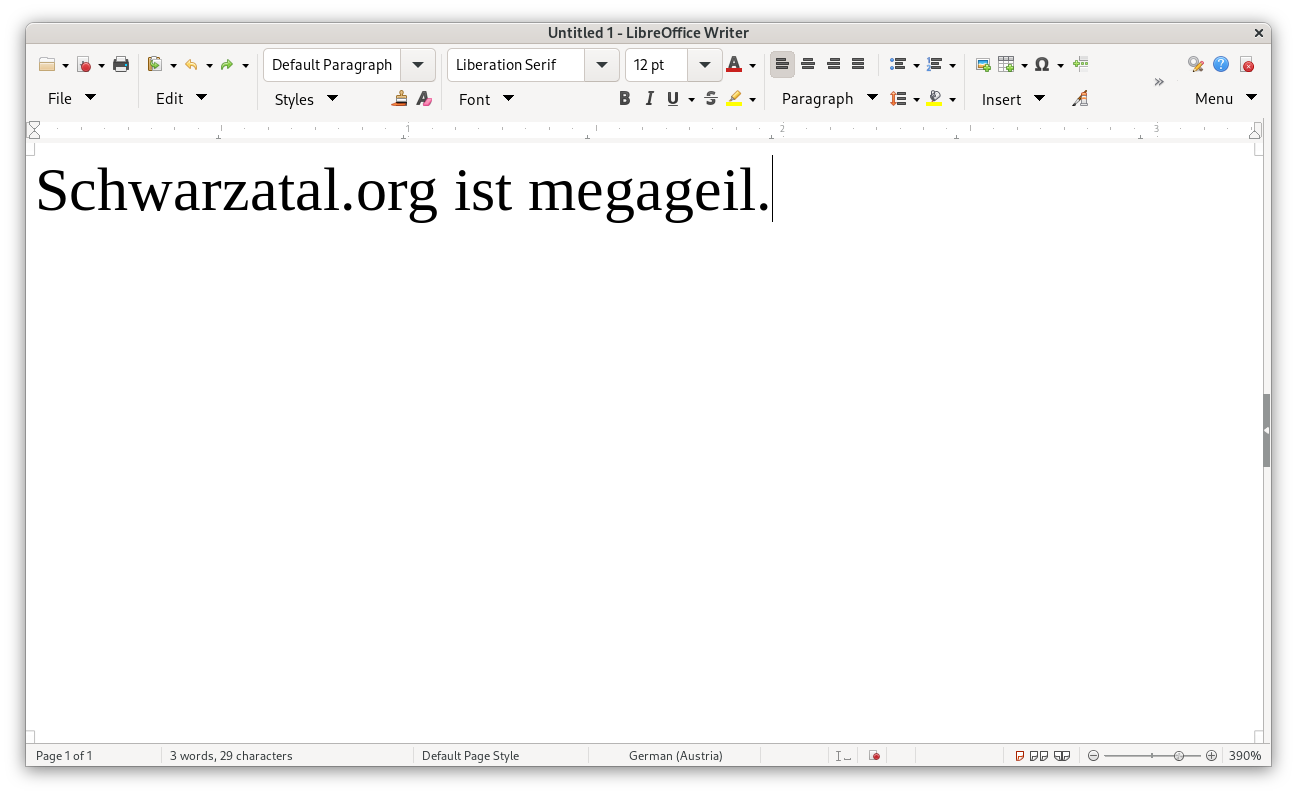The image size is (1297, 795).
Task: Expand the 12 pt font size dropdown
Action: pos(705,65)
